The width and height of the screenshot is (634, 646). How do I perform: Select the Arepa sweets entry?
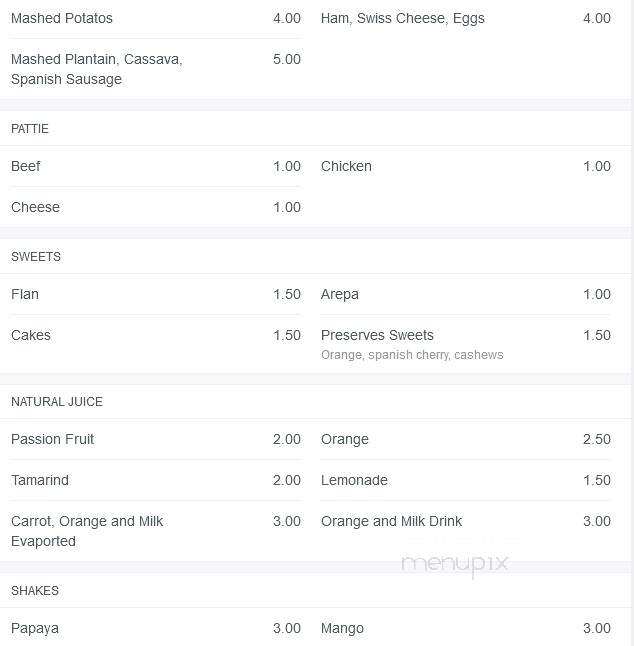coord(339,294)
